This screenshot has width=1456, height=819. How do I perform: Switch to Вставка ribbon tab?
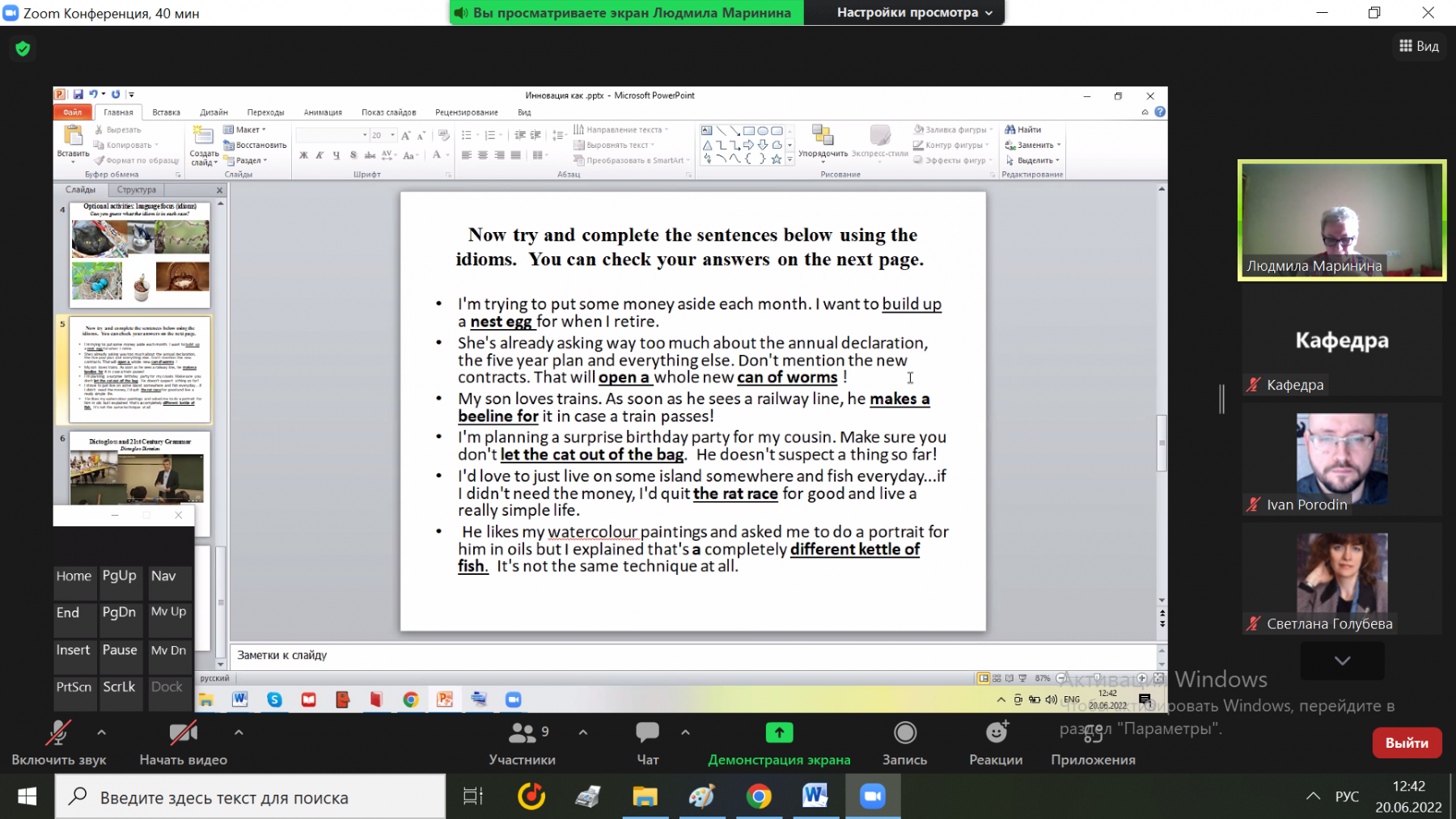pos(166,112)
